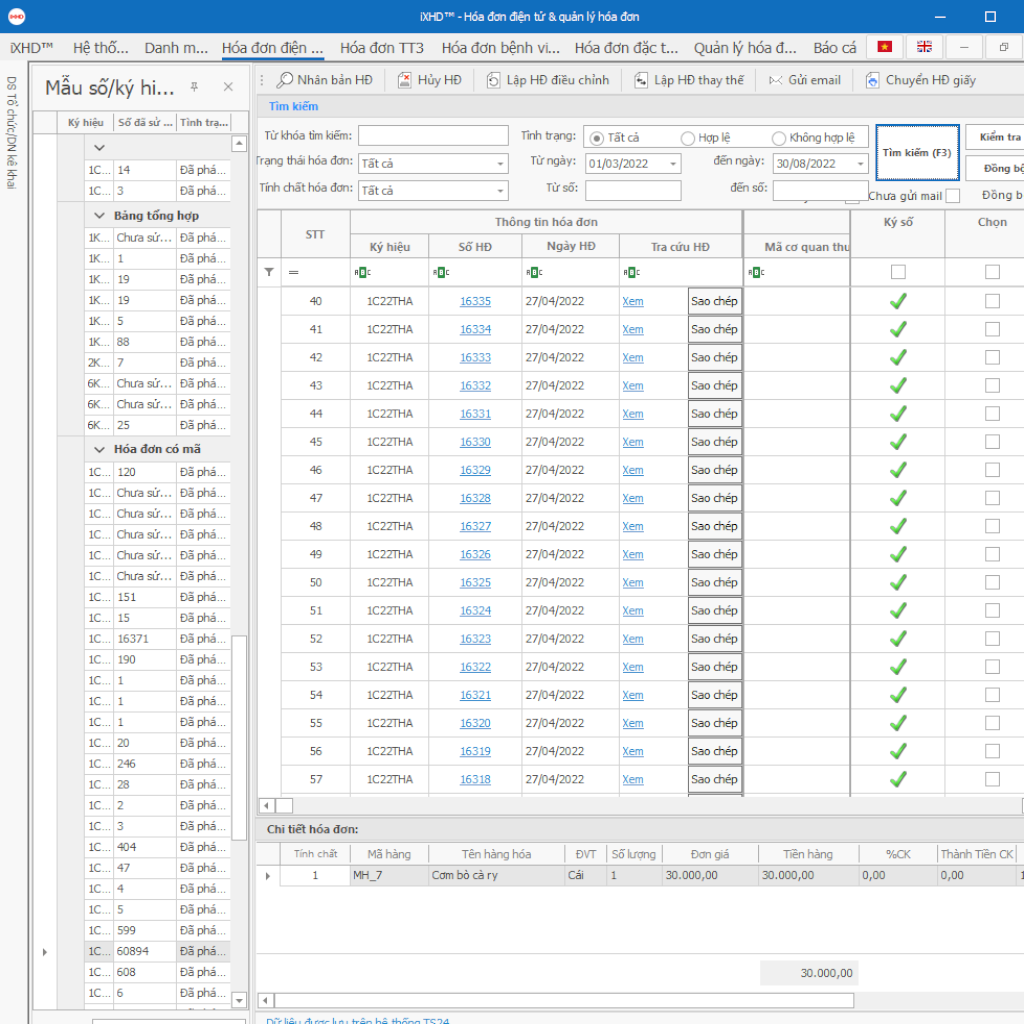This screenshot has height=1024, width=1024.
Task: Tick the Chưa gửi mail checkbox
Action: coord(952,196)
